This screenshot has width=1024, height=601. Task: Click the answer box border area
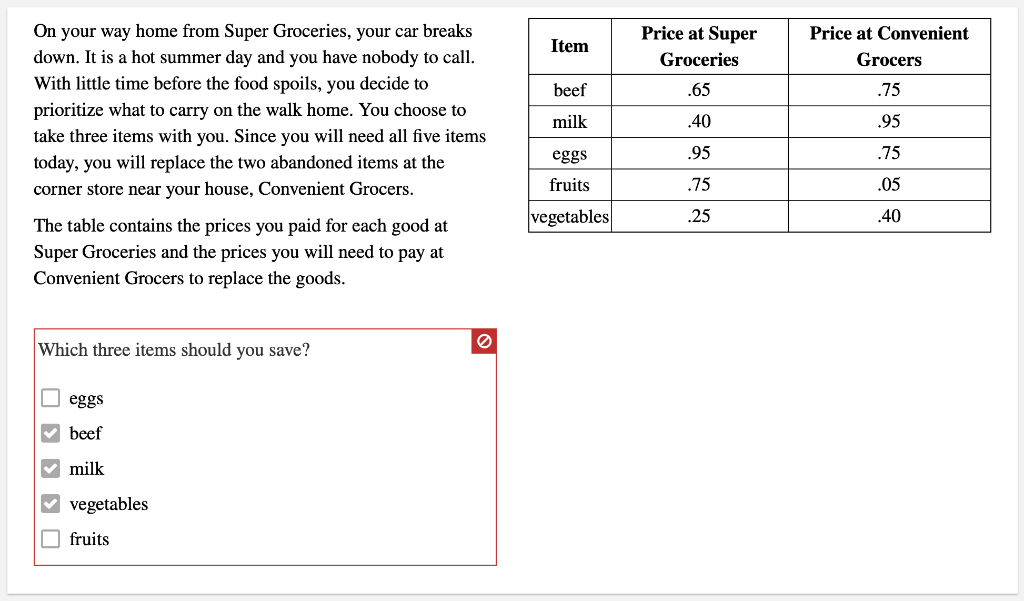tap(265, 565)
